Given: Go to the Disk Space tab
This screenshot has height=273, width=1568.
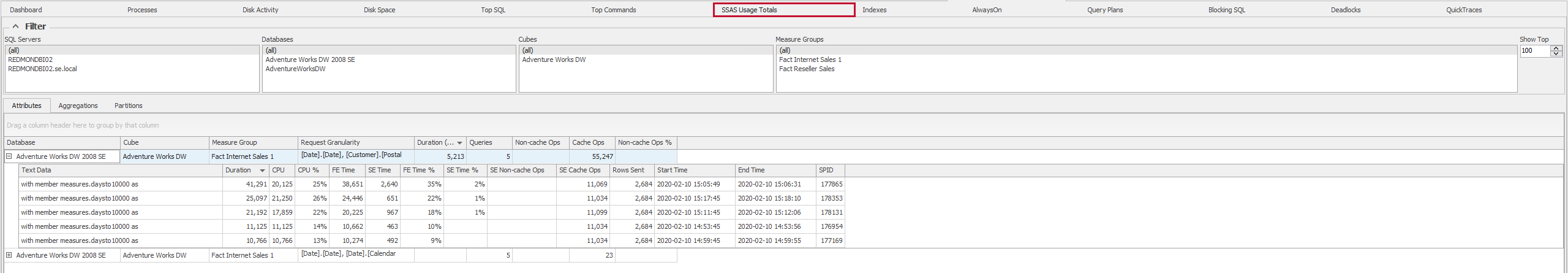Looking at the screenshot, I should [379, 10].
